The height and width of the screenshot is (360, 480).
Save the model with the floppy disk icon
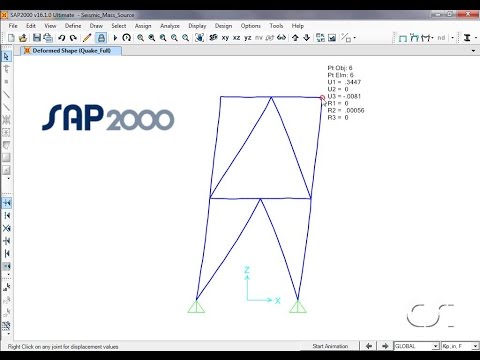point(37,38)
